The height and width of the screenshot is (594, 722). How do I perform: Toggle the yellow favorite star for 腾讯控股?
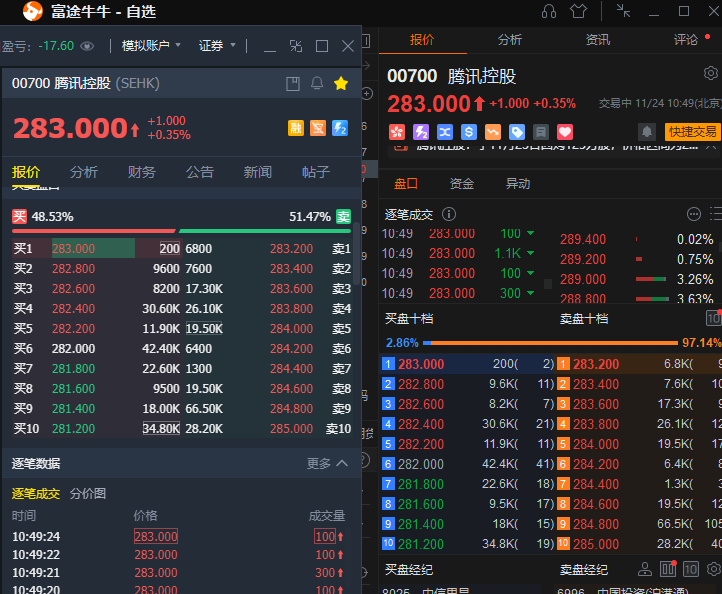coord(341,83)
